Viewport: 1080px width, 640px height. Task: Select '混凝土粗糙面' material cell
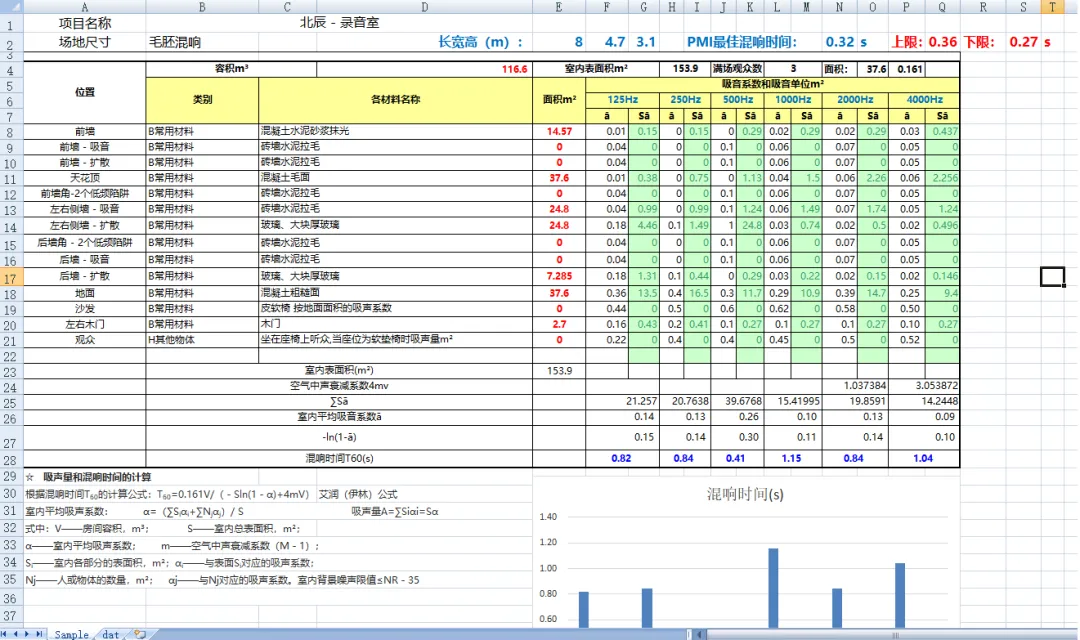click(x=395, y=293)
